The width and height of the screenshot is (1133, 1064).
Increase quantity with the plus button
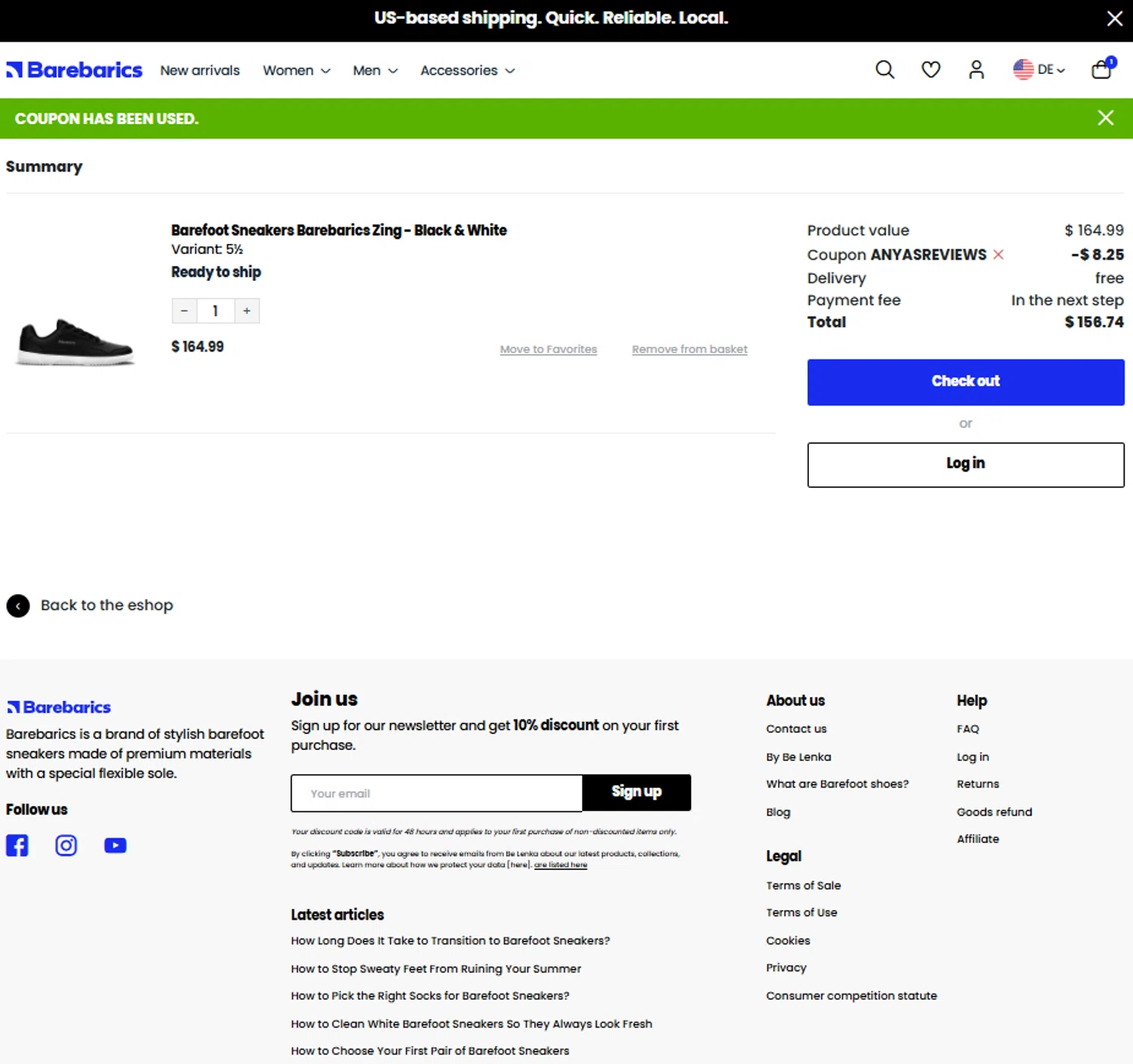coord(247,311)
